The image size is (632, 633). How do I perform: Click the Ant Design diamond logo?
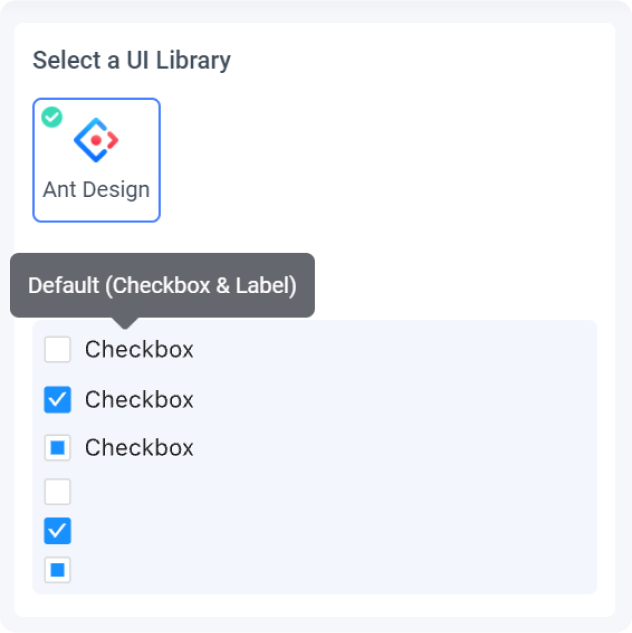pyautogui.click(x=96, y=140)
